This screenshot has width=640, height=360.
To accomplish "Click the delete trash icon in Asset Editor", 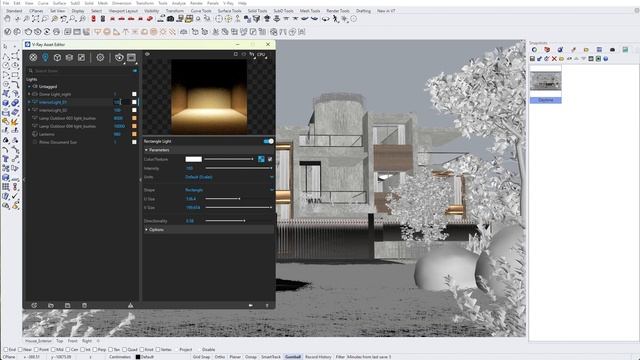I will coord(84,305).
